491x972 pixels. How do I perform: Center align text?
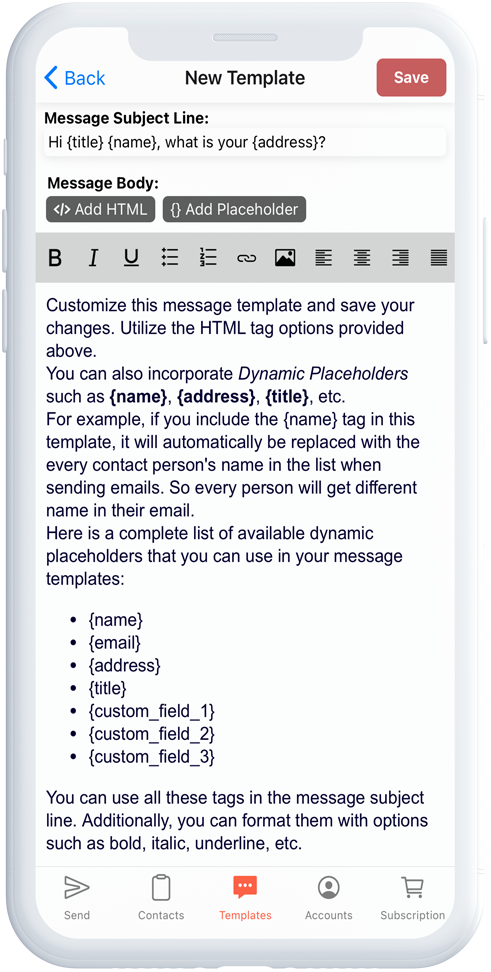tap(361, 257)
